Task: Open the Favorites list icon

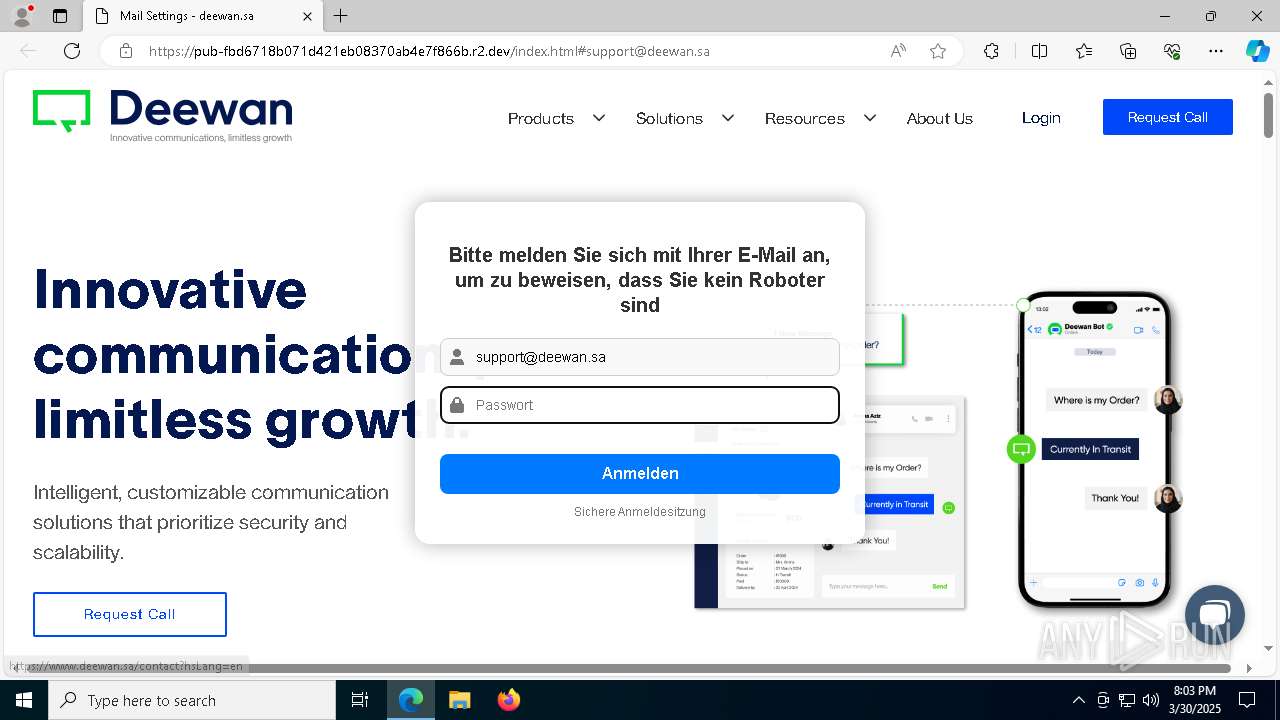Action: 1084,51
